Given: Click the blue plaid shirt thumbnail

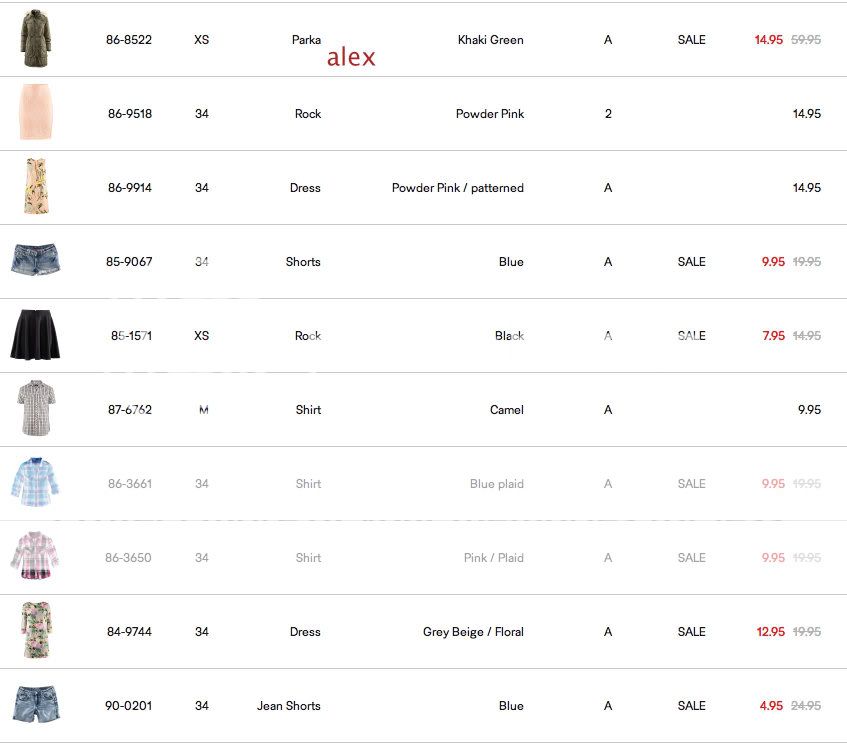Looking at the screenshot, I should [x=35, y=483].
